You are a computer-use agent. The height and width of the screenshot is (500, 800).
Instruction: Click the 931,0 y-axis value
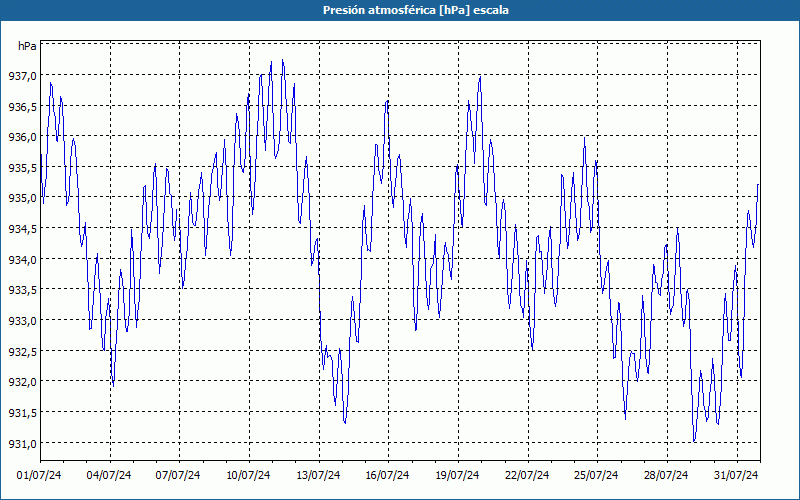pyautogui.click(x=22, y=443)
